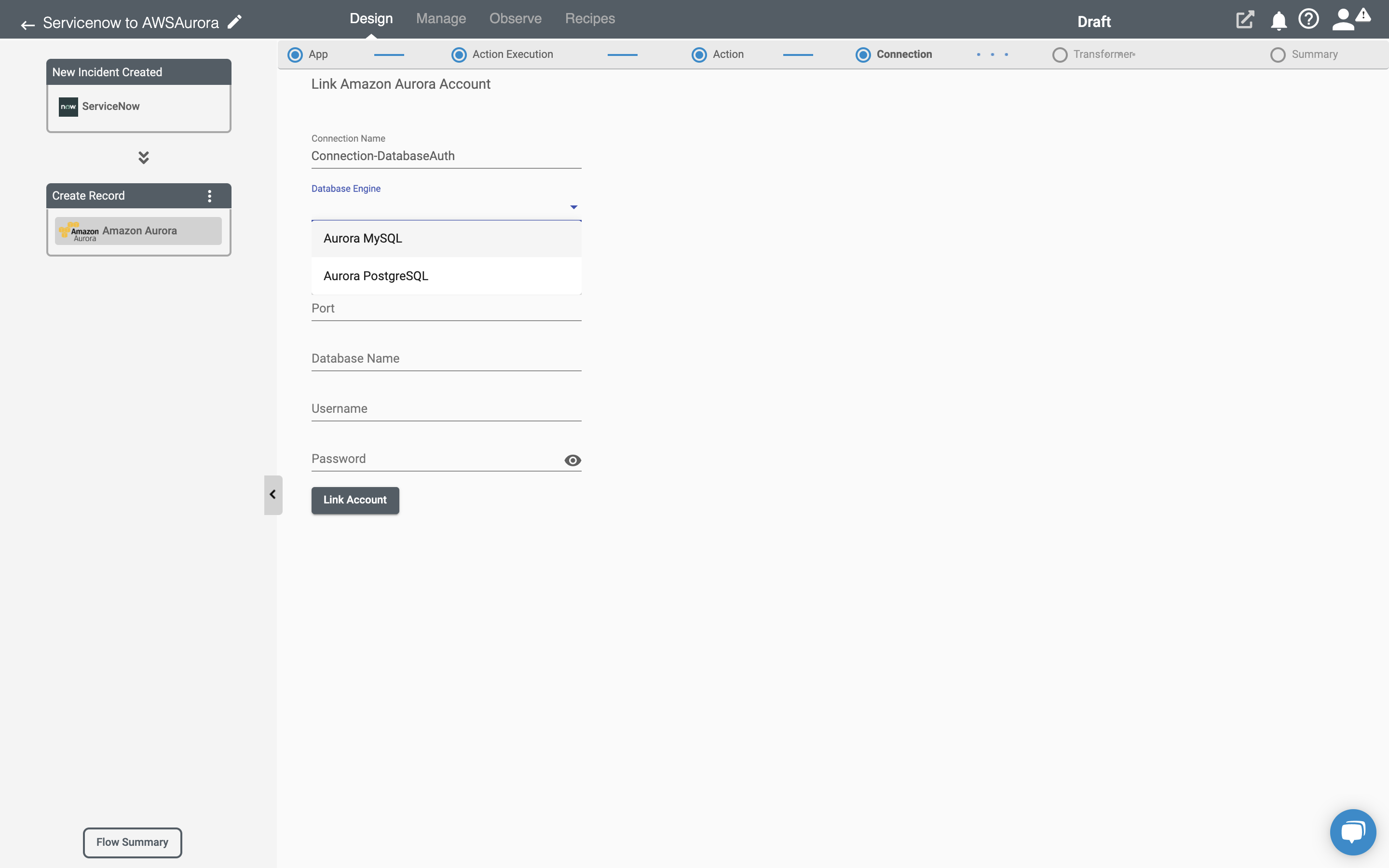
Task: Switch to the Observe tab
Action: 515,18
